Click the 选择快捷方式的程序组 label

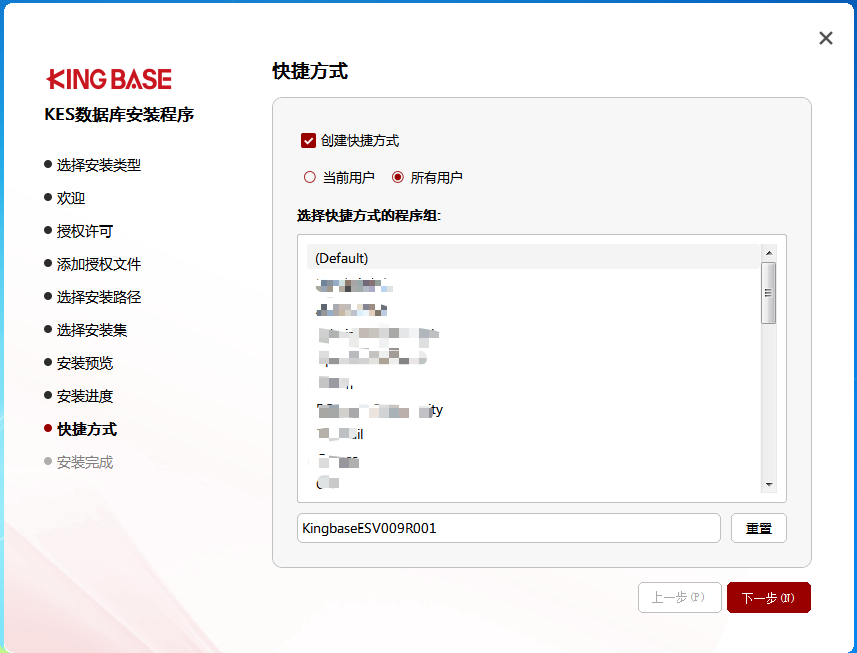(x=369, y=215)
